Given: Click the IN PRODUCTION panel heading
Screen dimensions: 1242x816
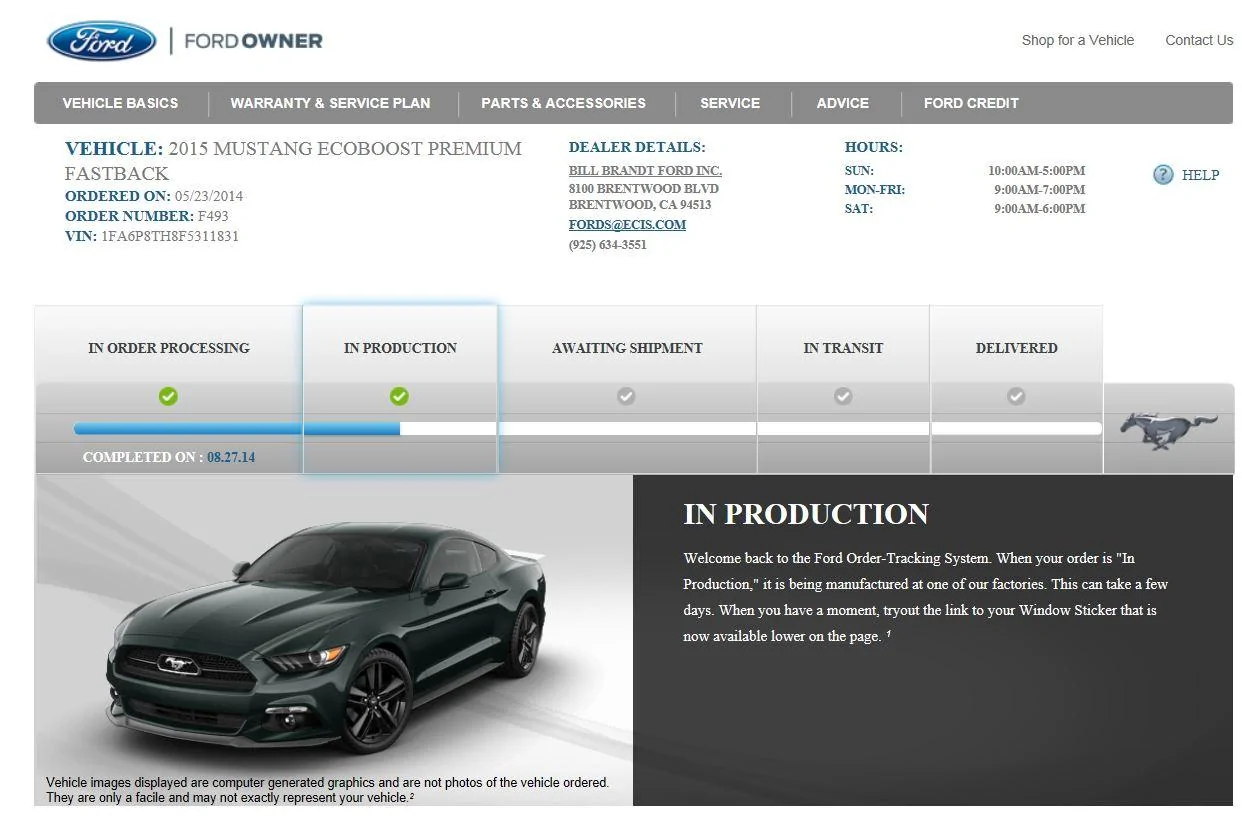Looking at the screenshot, I should [x=806, y=514].
